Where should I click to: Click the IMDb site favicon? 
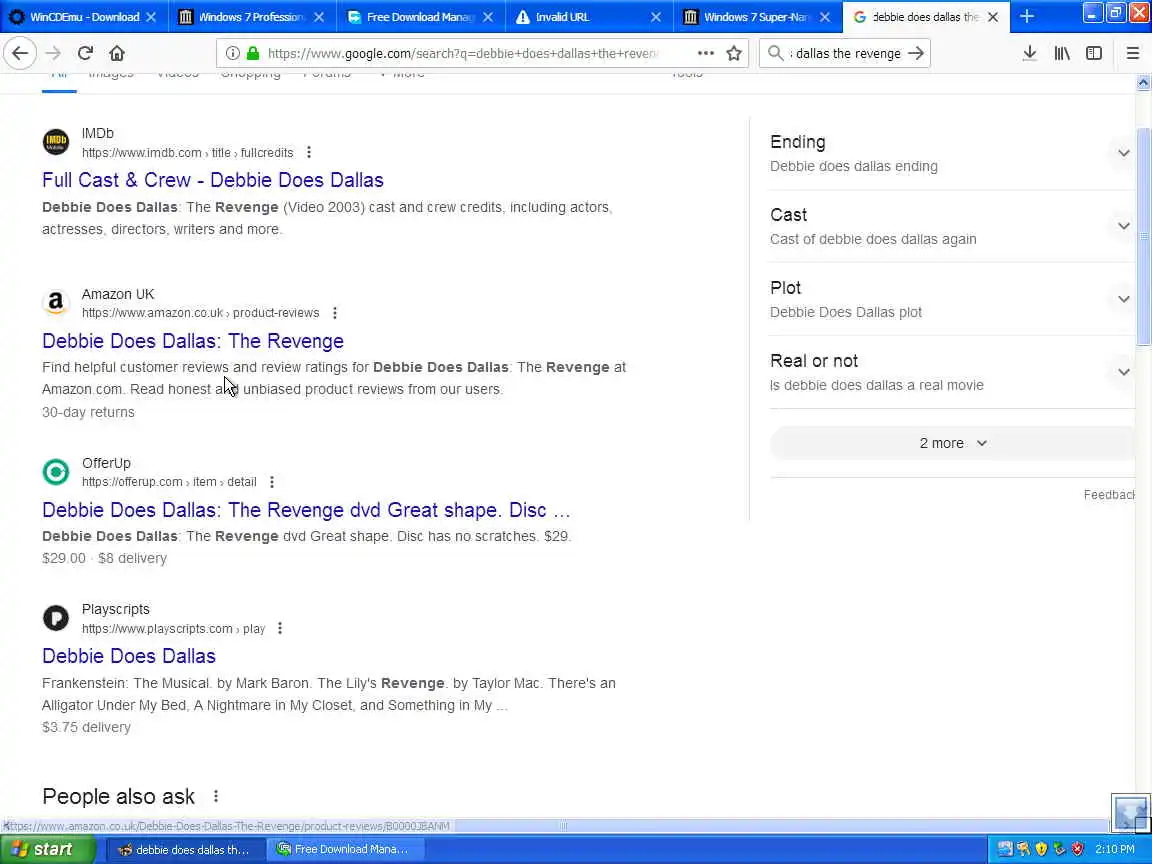[56, 142]
